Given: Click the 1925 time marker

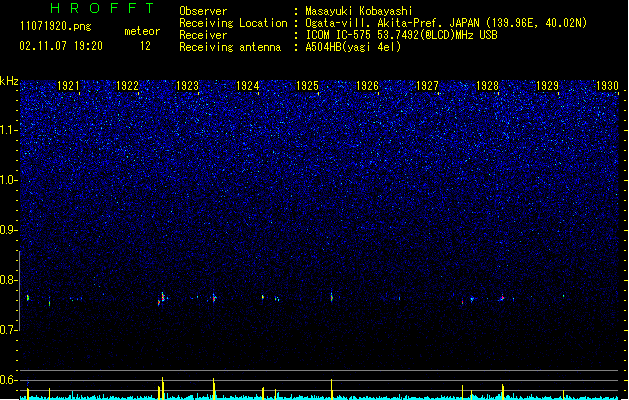Looking at the screenshot, I should 307,86.
